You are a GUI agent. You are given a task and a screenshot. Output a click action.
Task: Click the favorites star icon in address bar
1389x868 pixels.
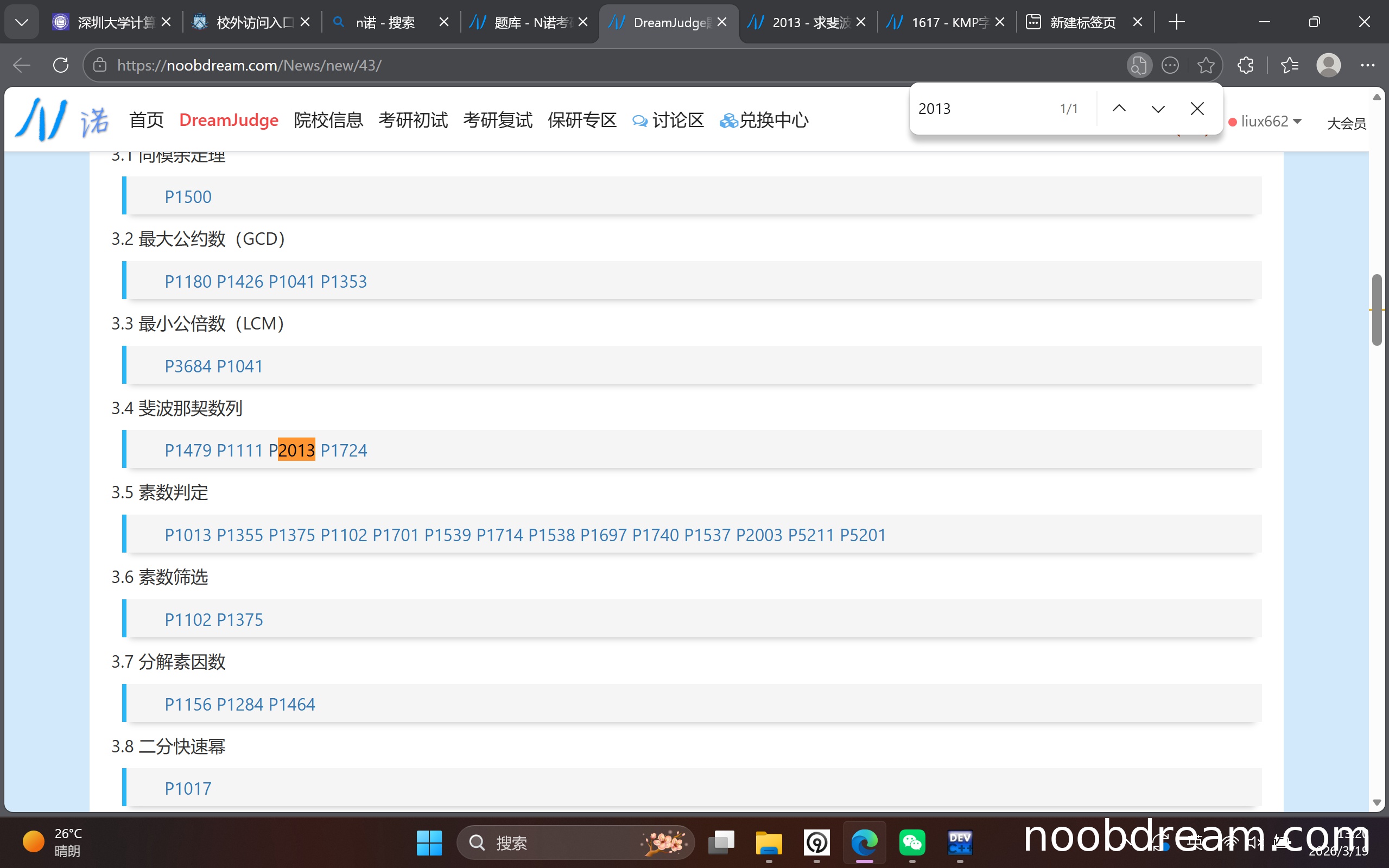pos(1206,65)
